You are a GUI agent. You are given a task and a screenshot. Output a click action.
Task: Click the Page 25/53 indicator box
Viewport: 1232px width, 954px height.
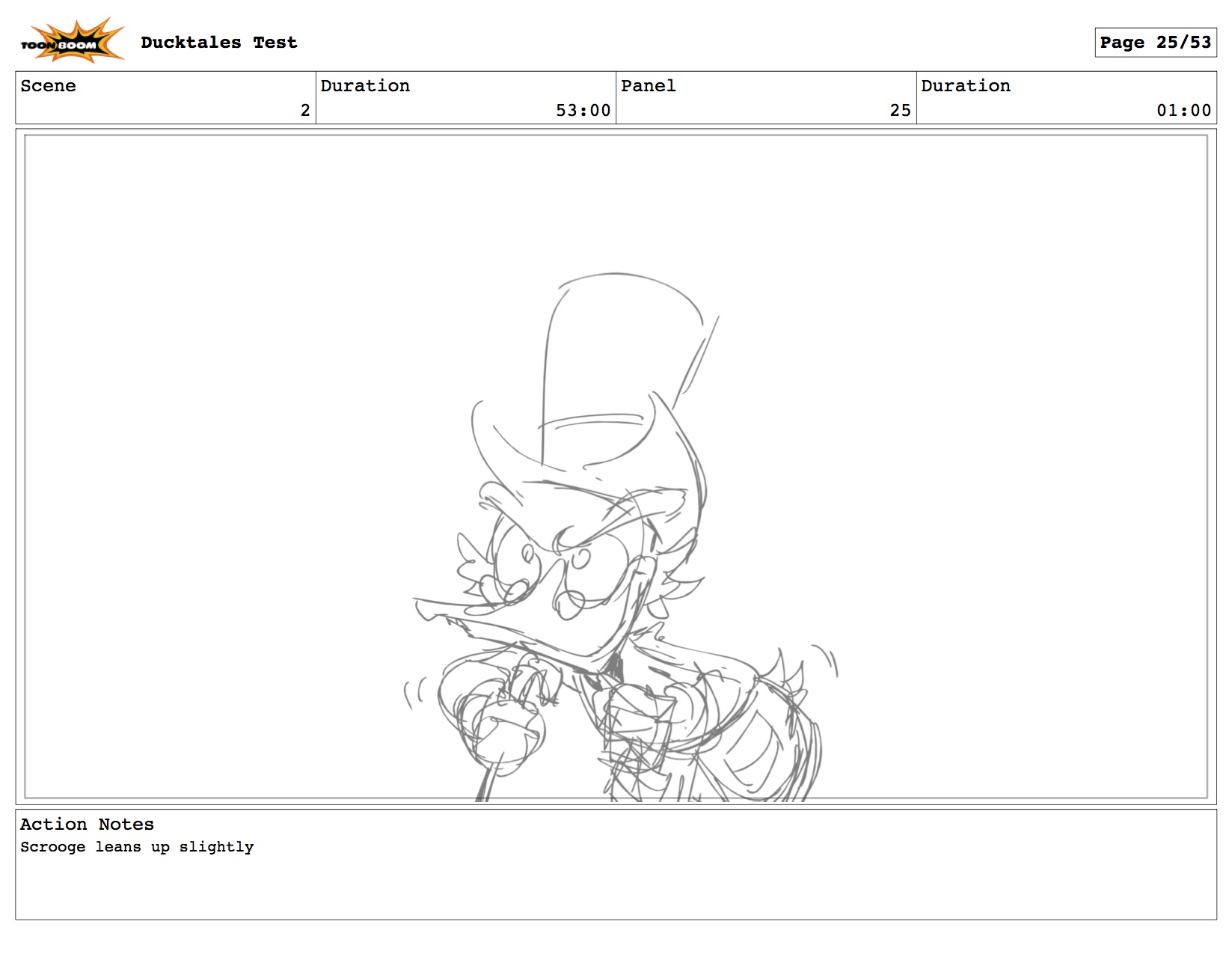[1155, 43]
